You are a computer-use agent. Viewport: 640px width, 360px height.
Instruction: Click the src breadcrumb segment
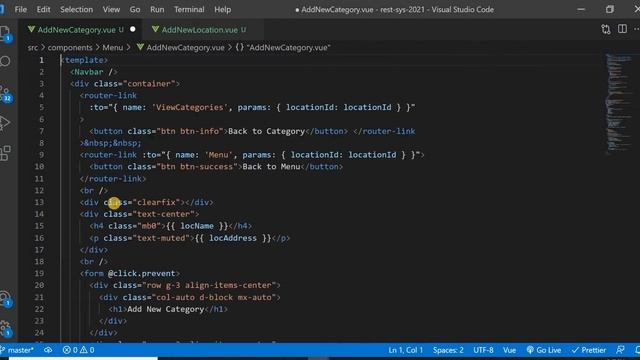(x=33, y=48)
